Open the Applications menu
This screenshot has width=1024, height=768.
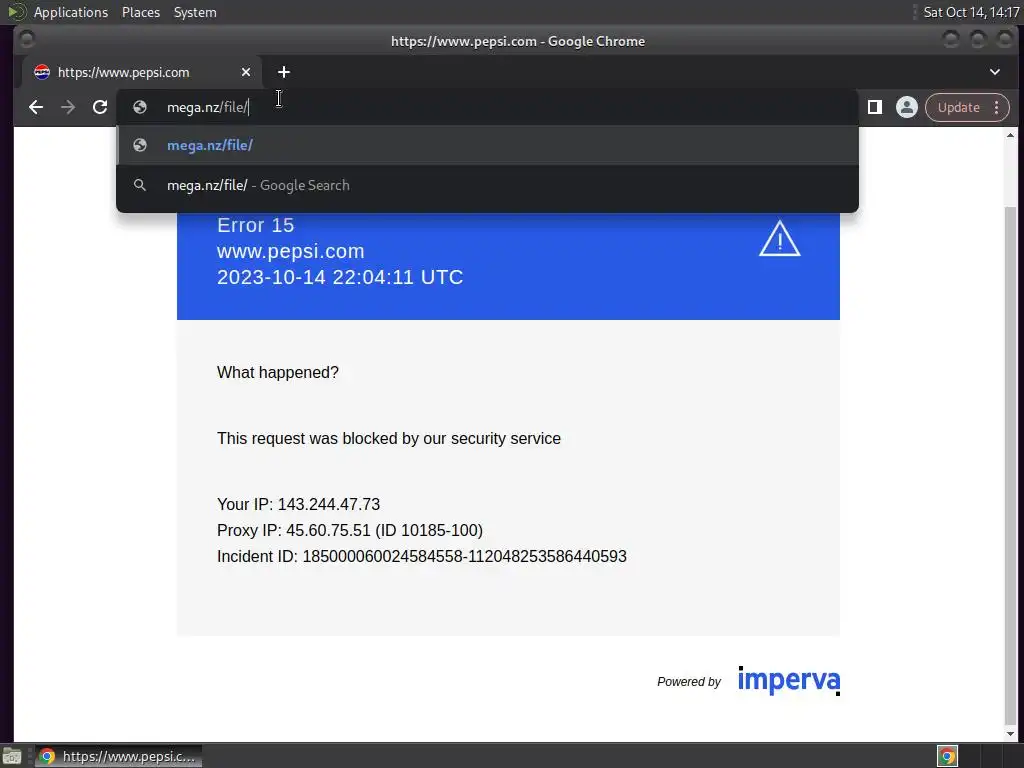coord(71,12)
